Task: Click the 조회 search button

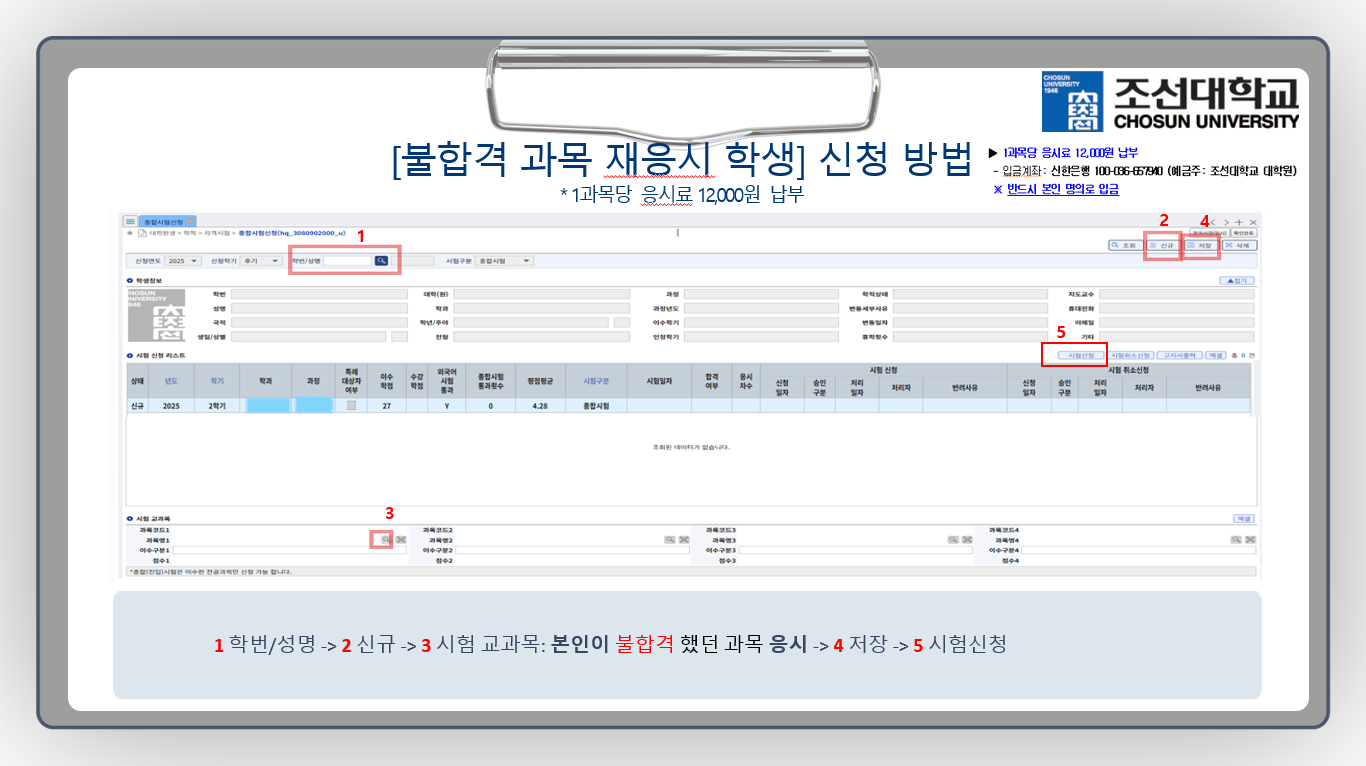Action: [1126, 245]
